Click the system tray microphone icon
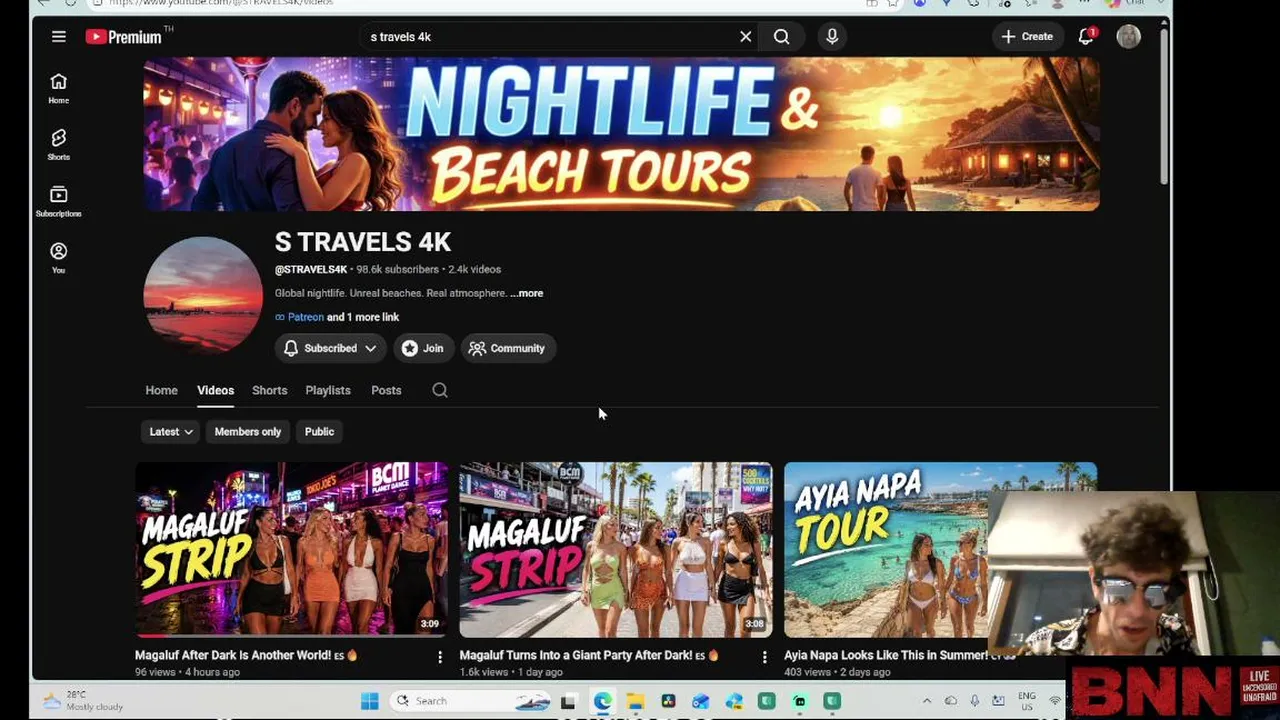 pos(975,701)
